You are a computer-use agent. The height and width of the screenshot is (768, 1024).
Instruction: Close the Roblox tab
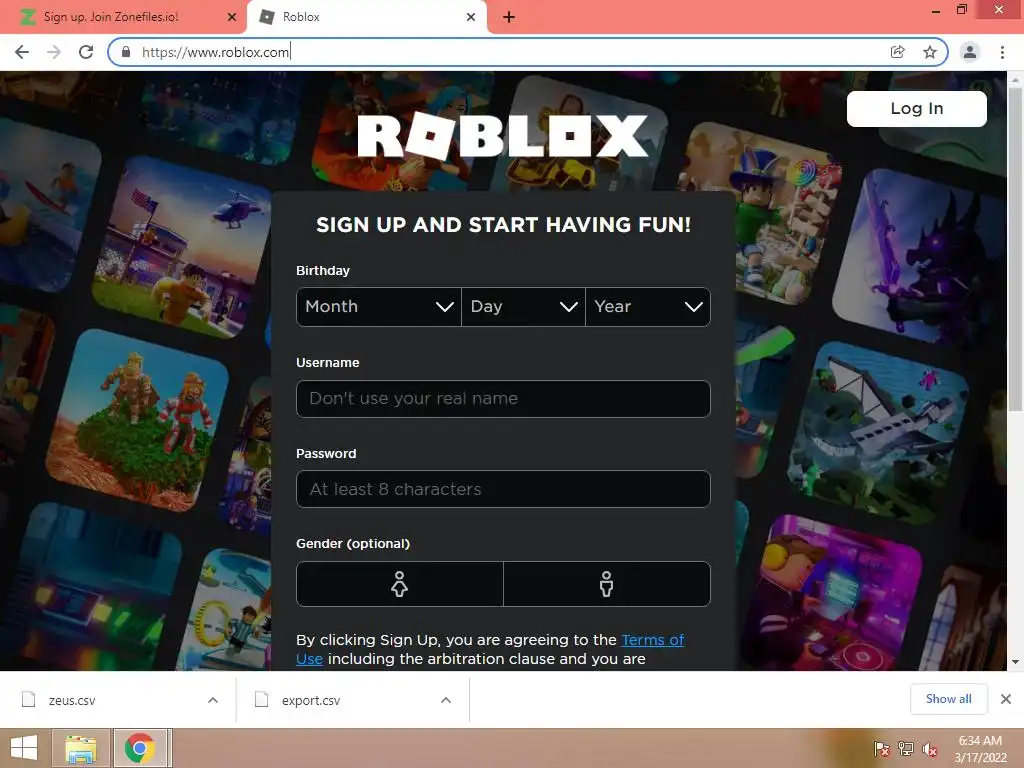point(471,17)
